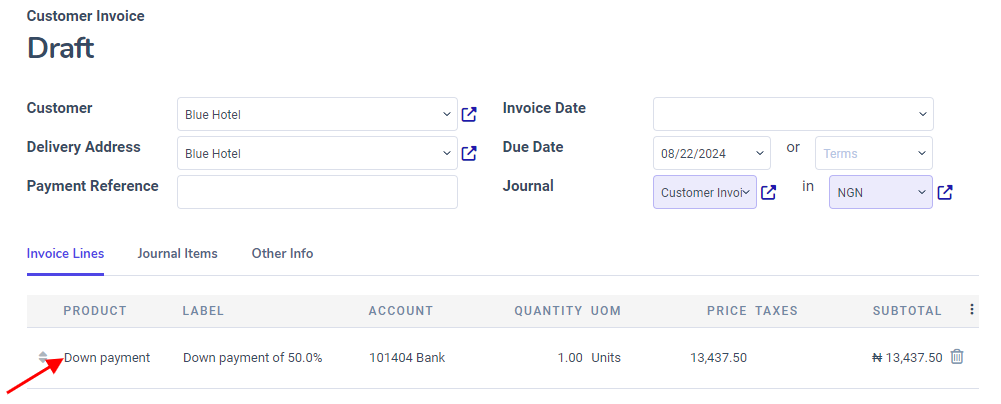Click the Draft invoice title
This screenshot has height=404, width=1001.
pyautogui.click(x=61, y=49)
